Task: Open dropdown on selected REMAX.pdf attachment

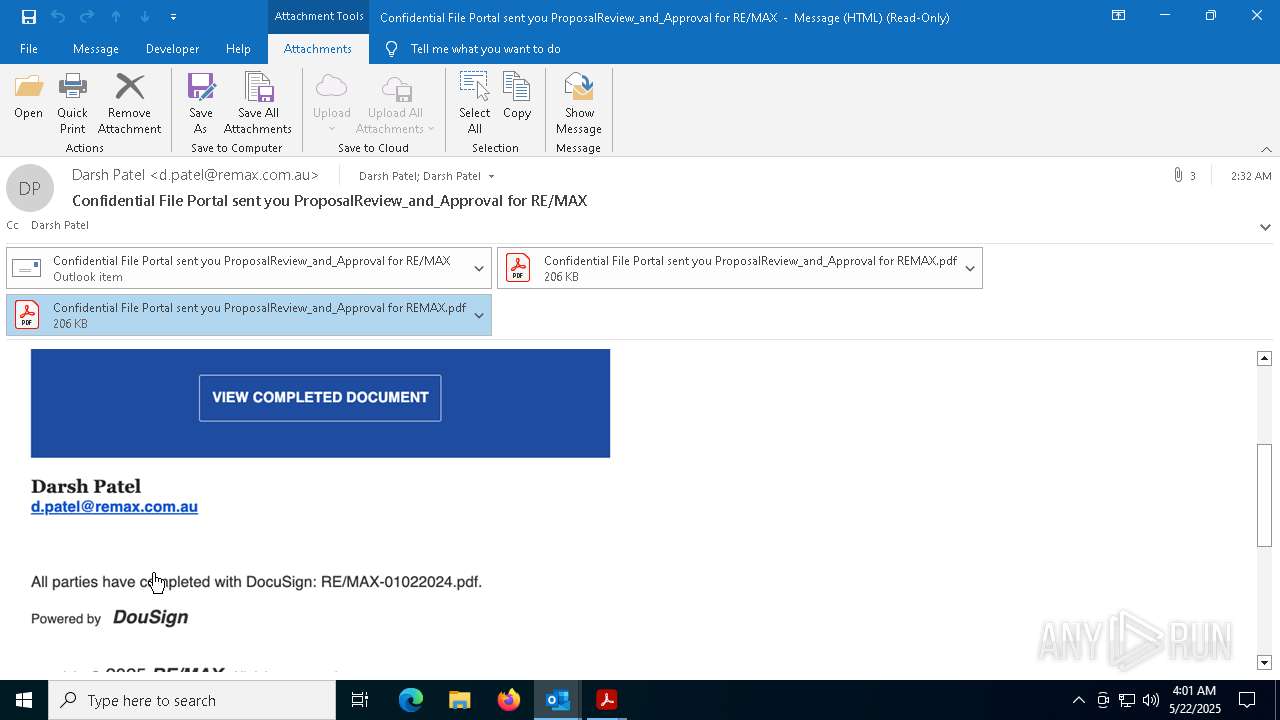Action: [x=479, y=315]
